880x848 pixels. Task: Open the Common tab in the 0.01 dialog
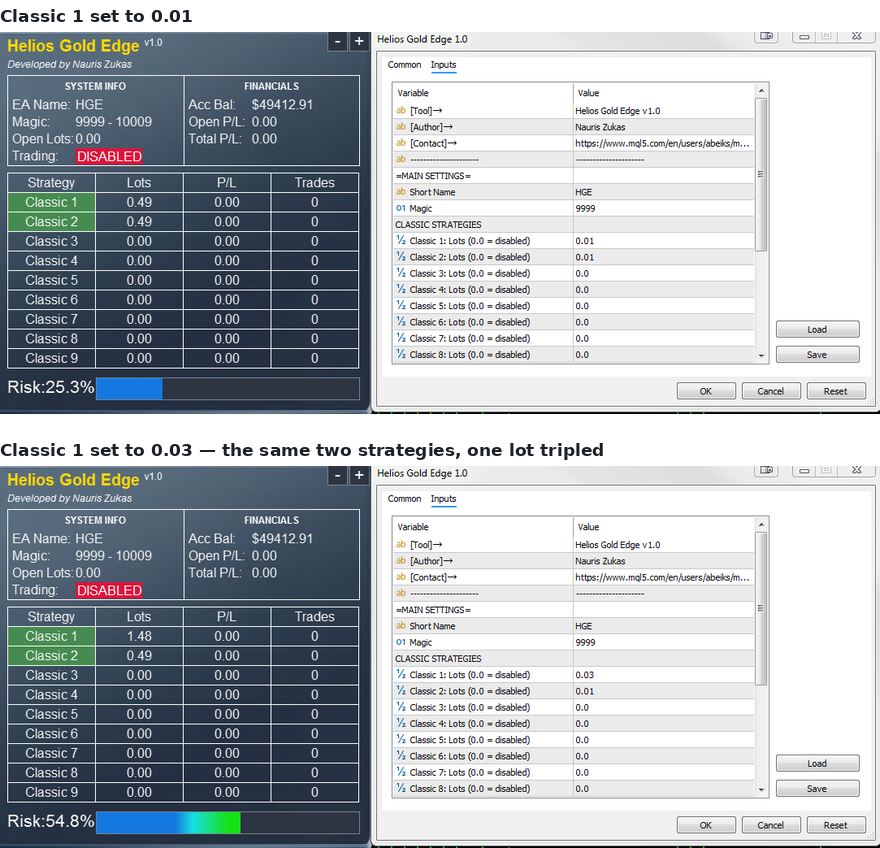point(404,65)
